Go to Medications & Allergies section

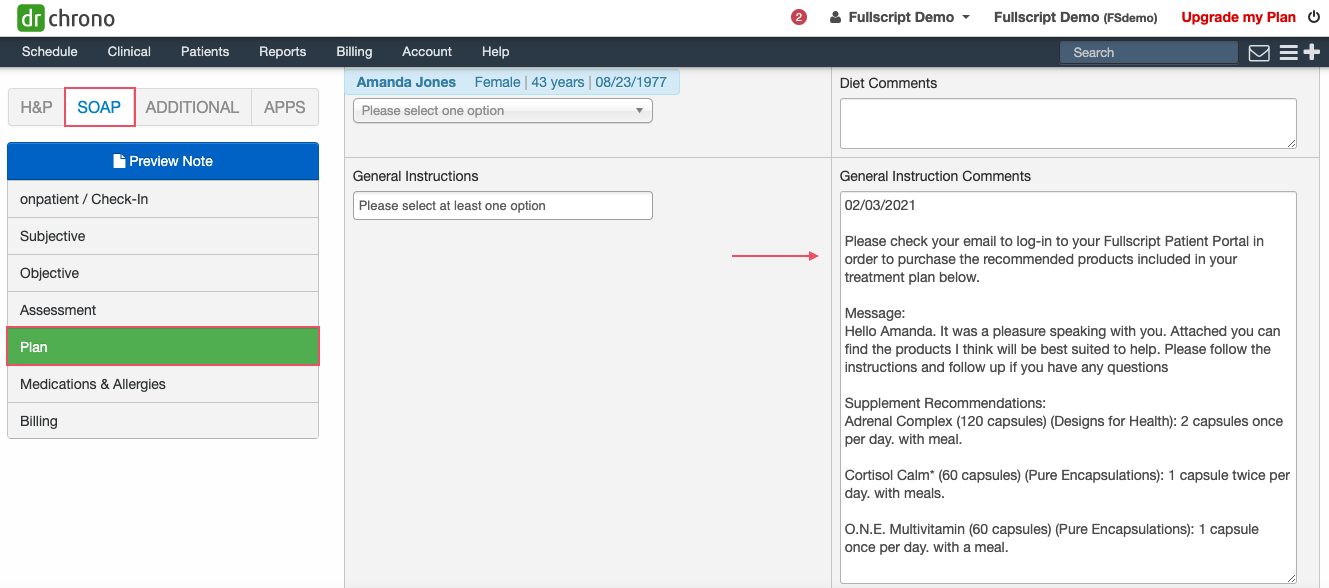(163, 384)
